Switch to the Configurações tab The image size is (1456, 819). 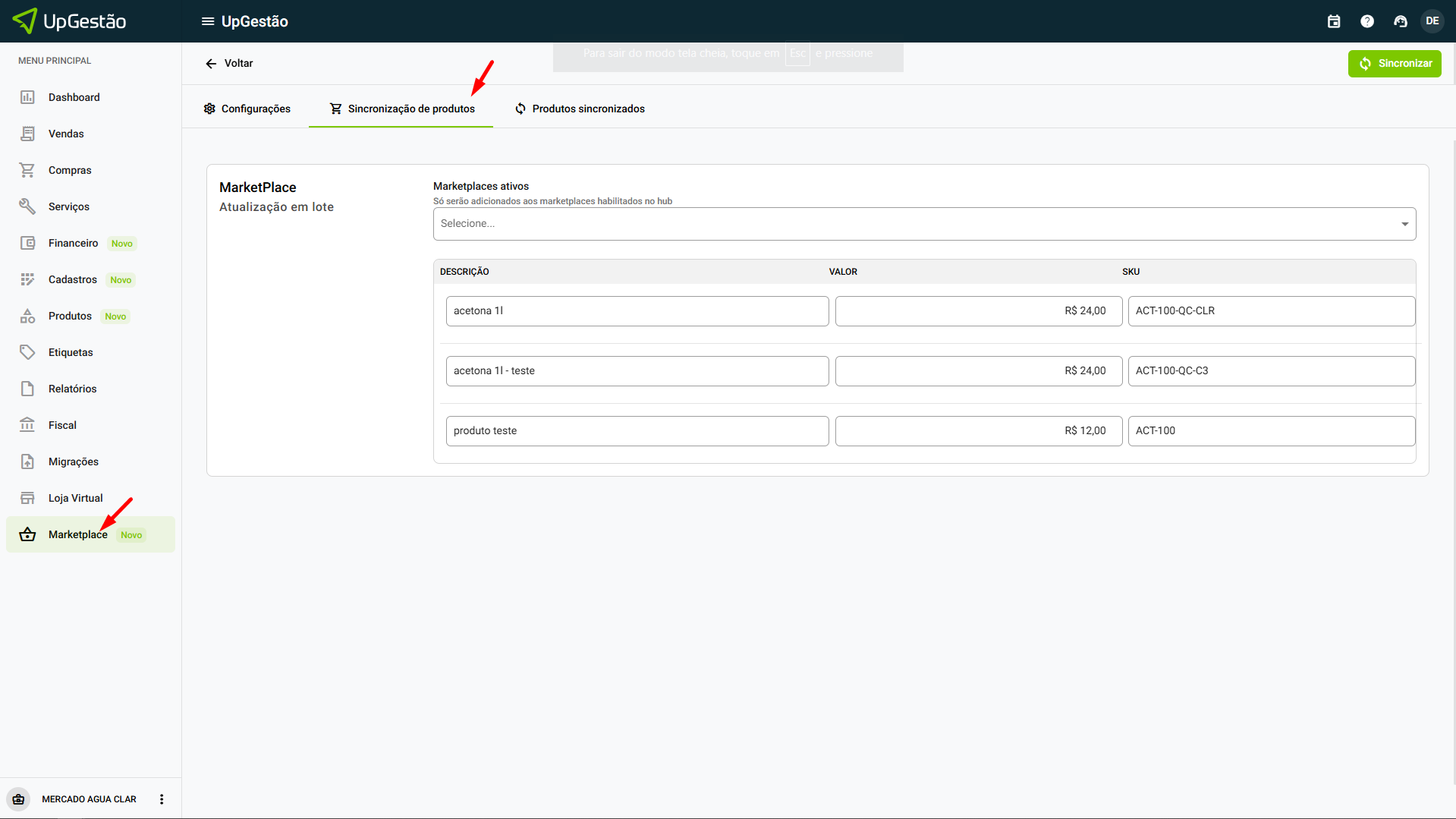[247, 109]
